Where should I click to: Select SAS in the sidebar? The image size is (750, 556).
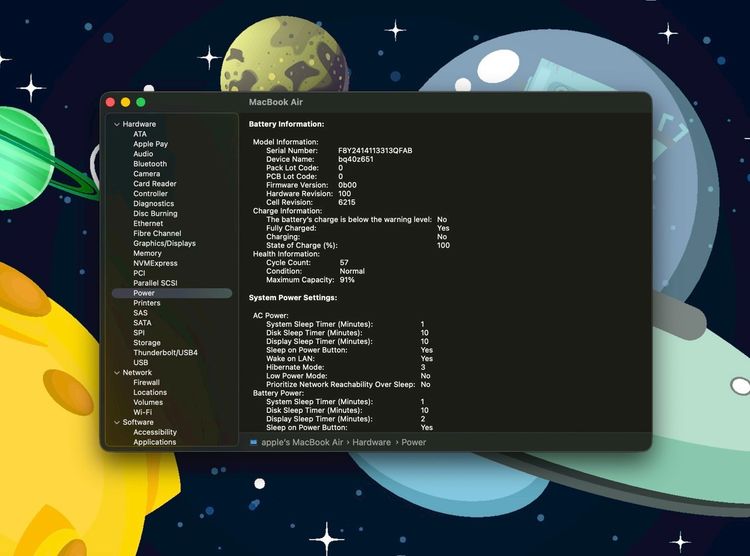(140, 313)
